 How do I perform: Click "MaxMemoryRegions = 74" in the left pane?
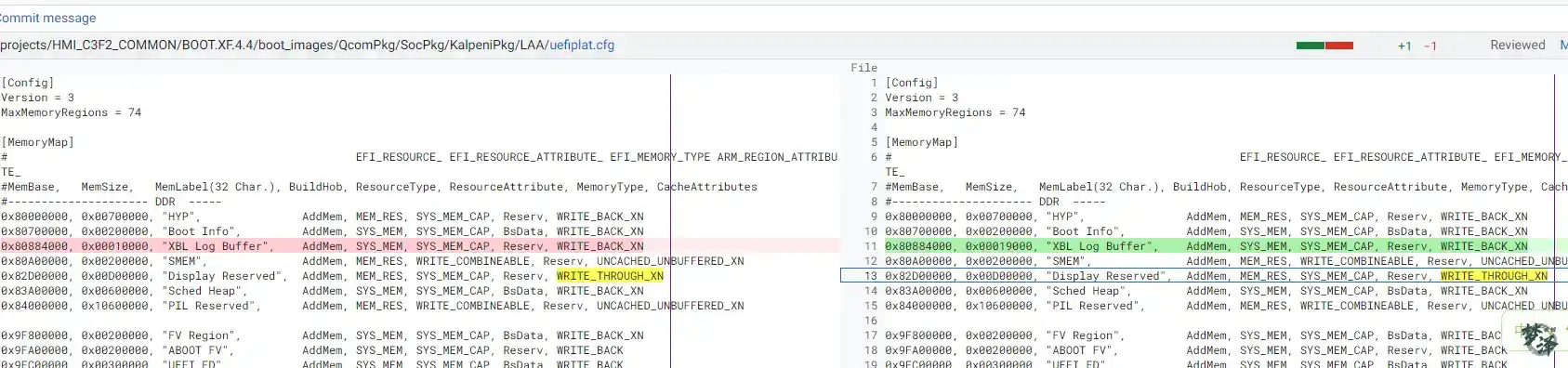coord(72,112)
